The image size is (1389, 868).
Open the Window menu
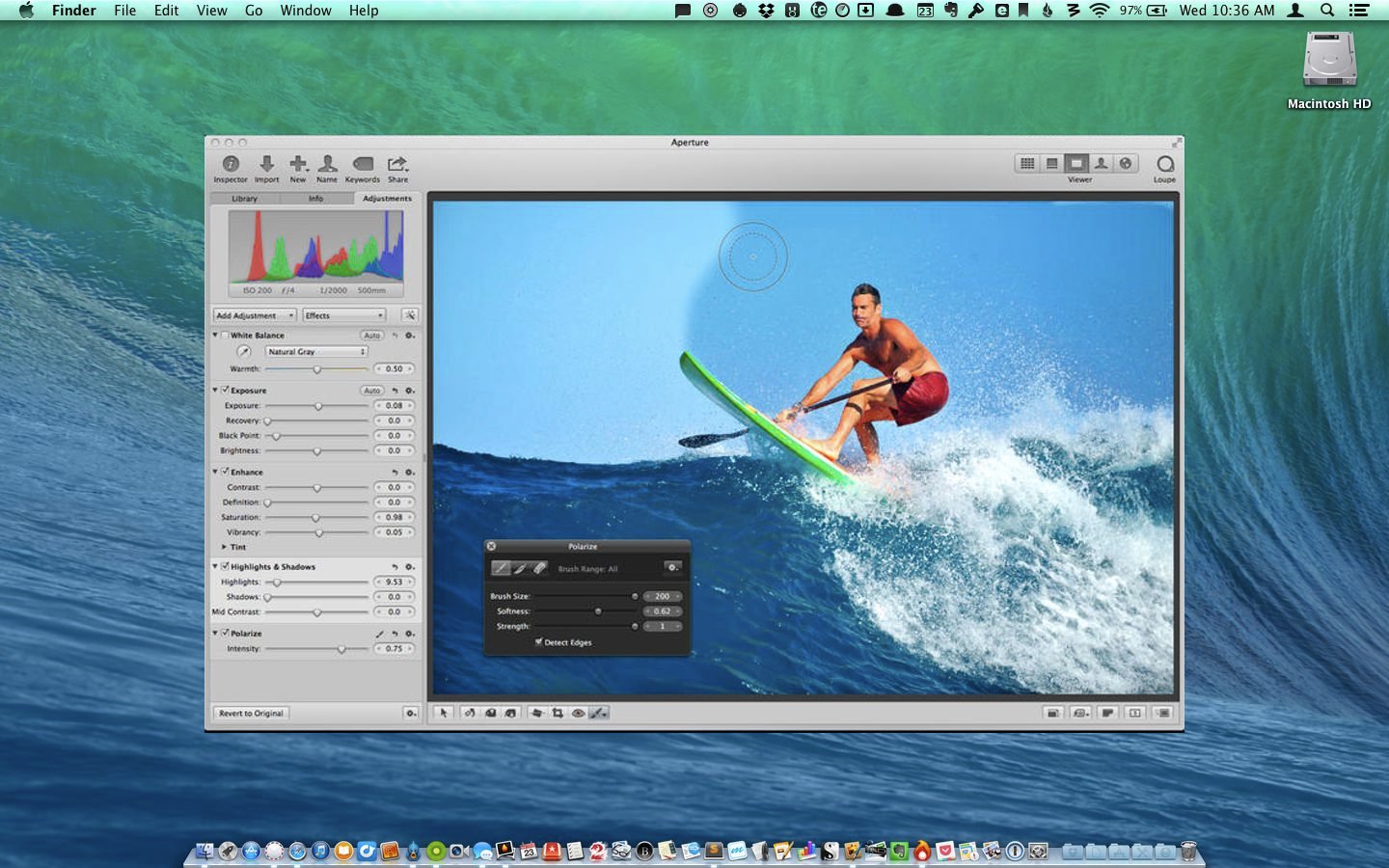tap(306, 11)
